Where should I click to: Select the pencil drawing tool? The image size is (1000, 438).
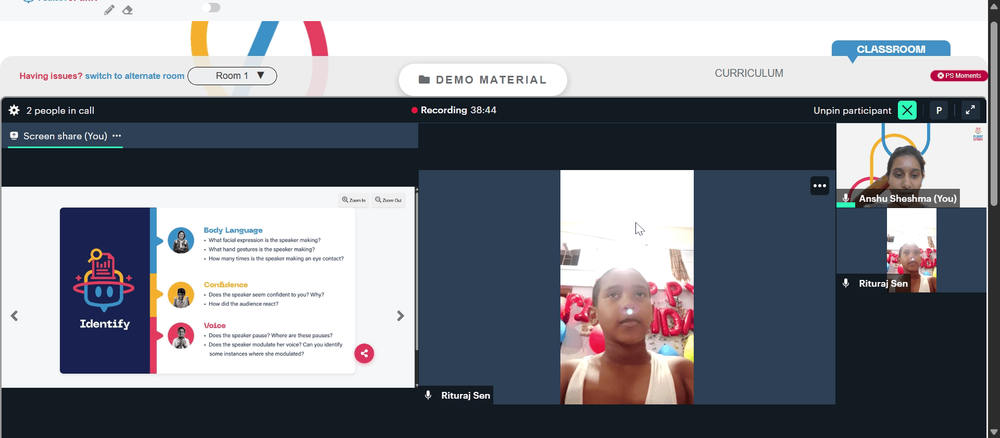(x=109, y=10)
